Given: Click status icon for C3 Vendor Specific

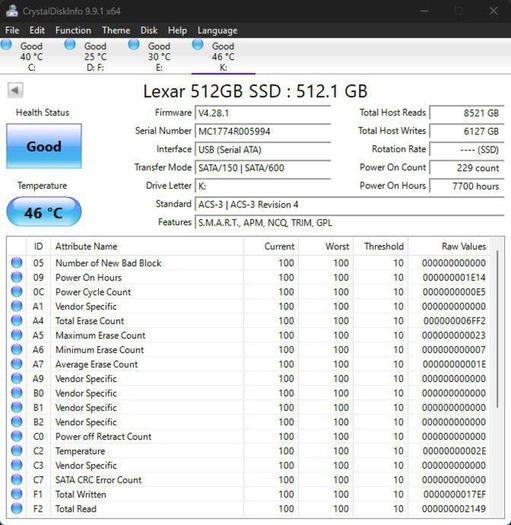Looking at the screenshot, I should point(16,465).
